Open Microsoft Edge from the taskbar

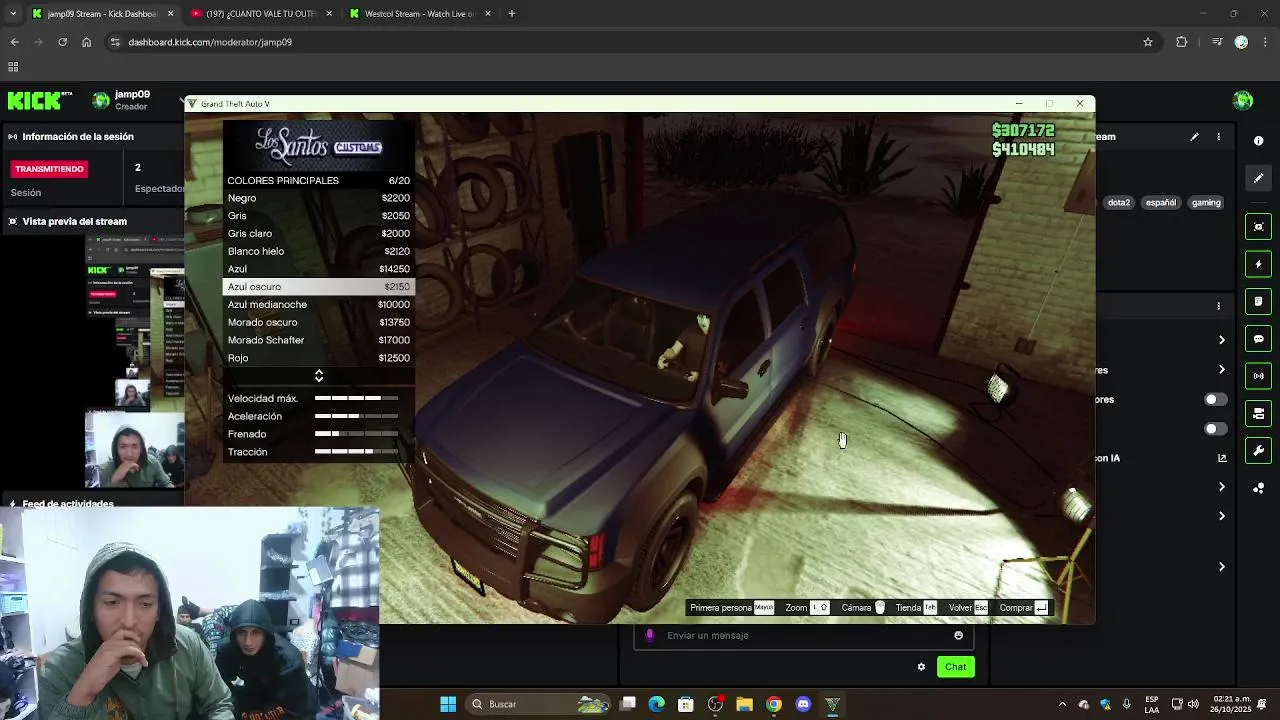pos(656,704)
